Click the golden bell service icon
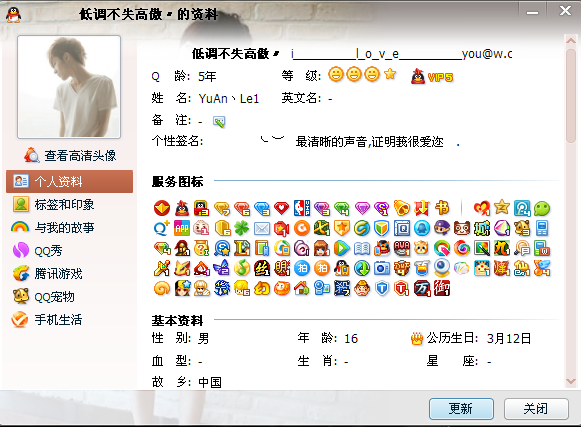This screenshot has height=427, width=581. 402,208
